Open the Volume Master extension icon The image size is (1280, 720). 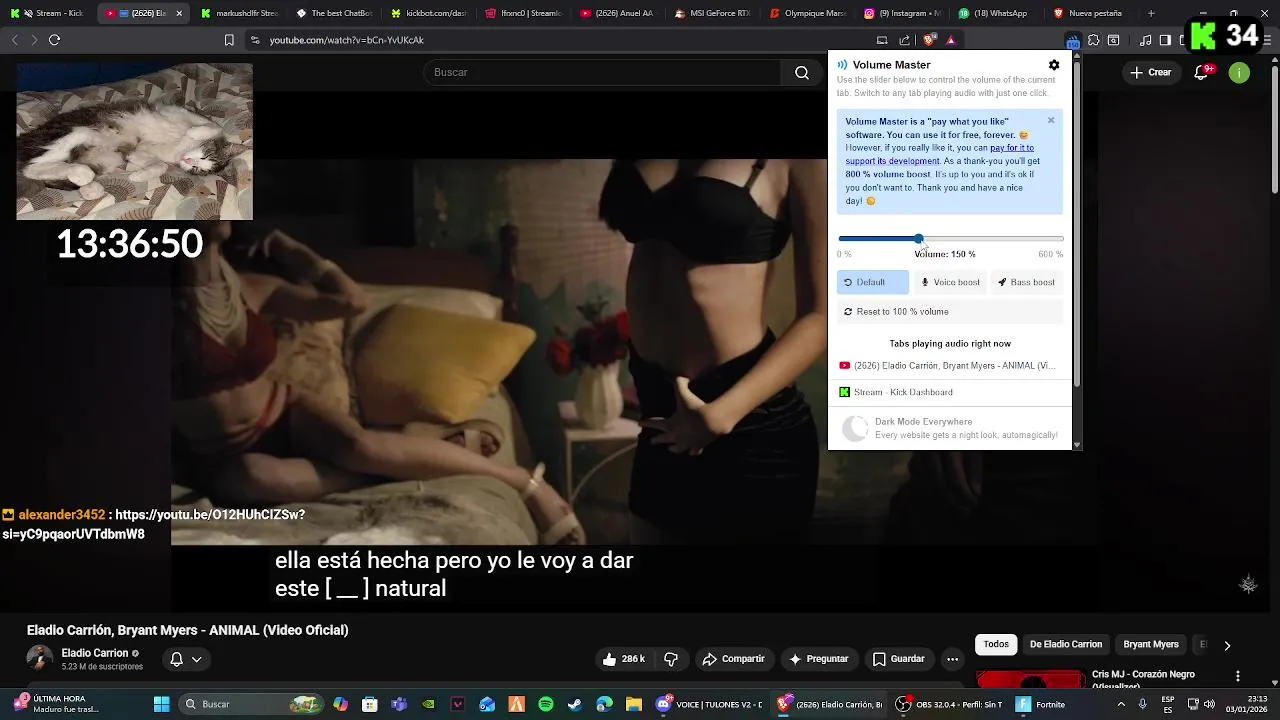pyautogui.click(x=1073, y=41)
